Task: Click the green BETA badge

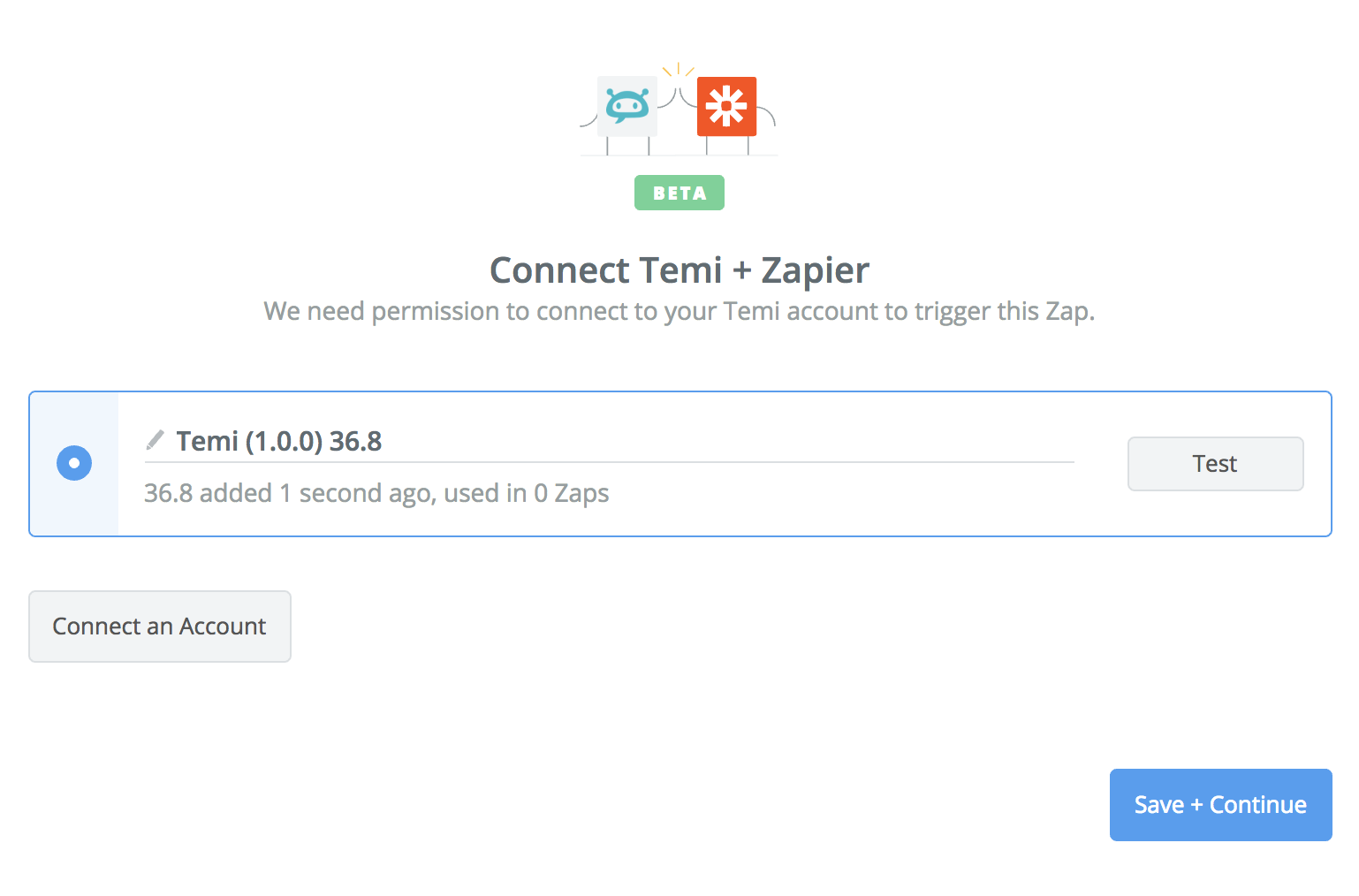Action: [x=679, y=193]
